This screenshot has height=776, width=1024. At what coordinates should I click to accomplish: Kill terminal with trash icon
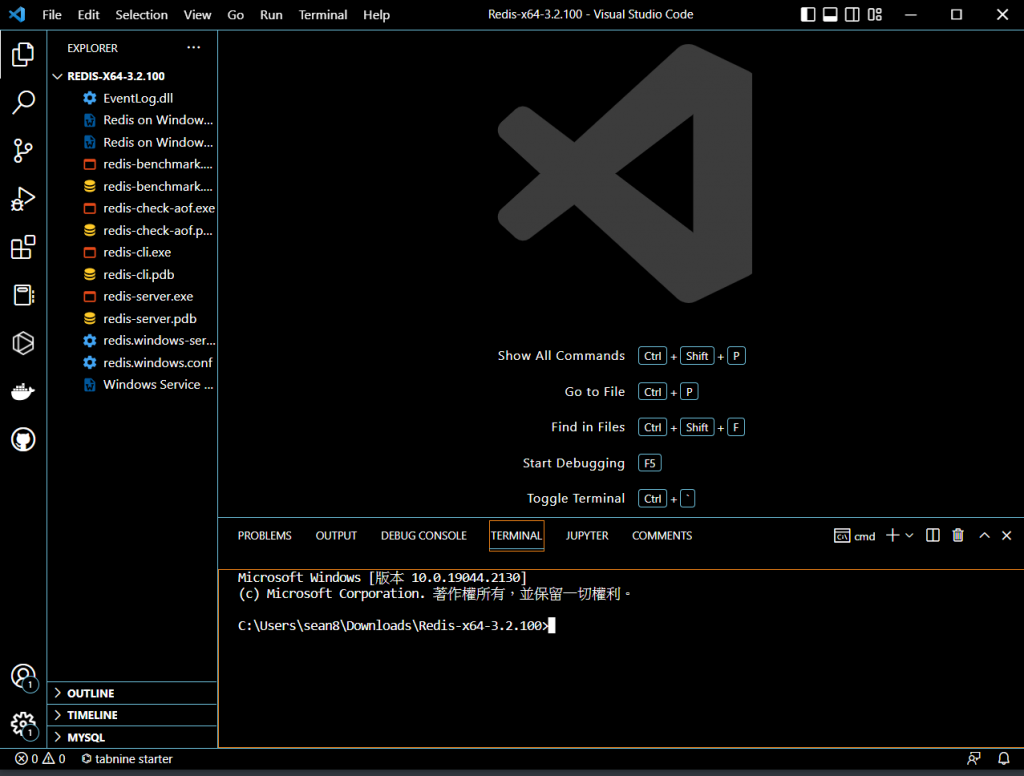958,536
